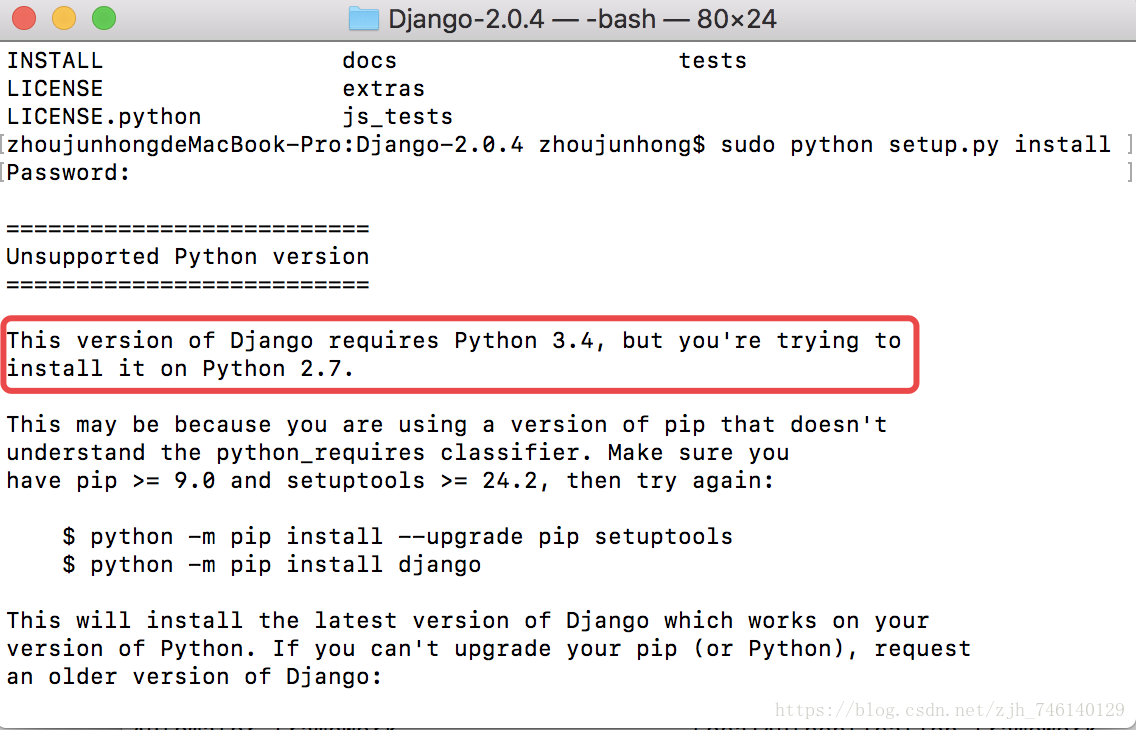Image resolution: width=1136 pixels, height=730 pixels.
Task: Click the 'Unsupported Python version' heading
Action: (x=188, y=256)
